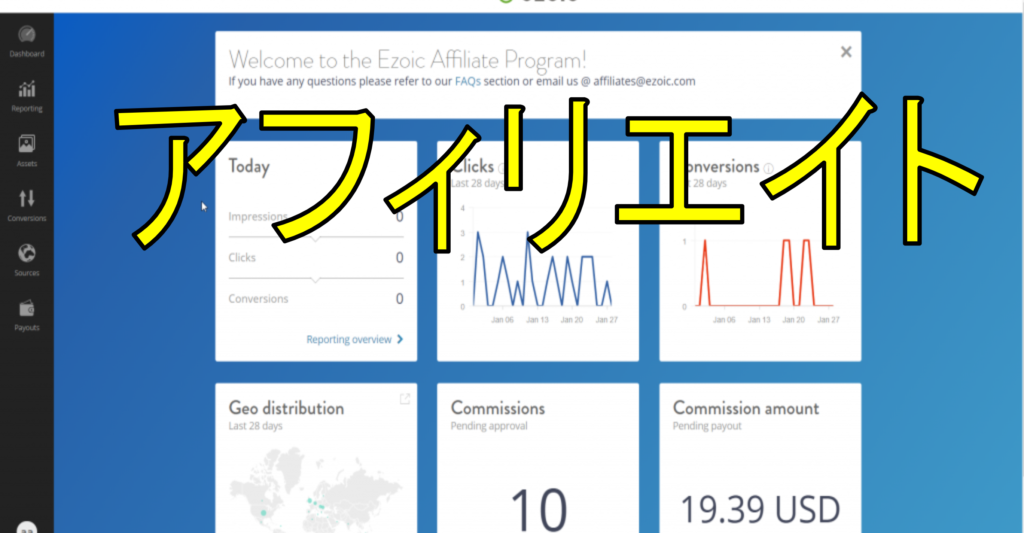1024x533 pixels.
Task: Open the FAQs link
Action: 468,82
